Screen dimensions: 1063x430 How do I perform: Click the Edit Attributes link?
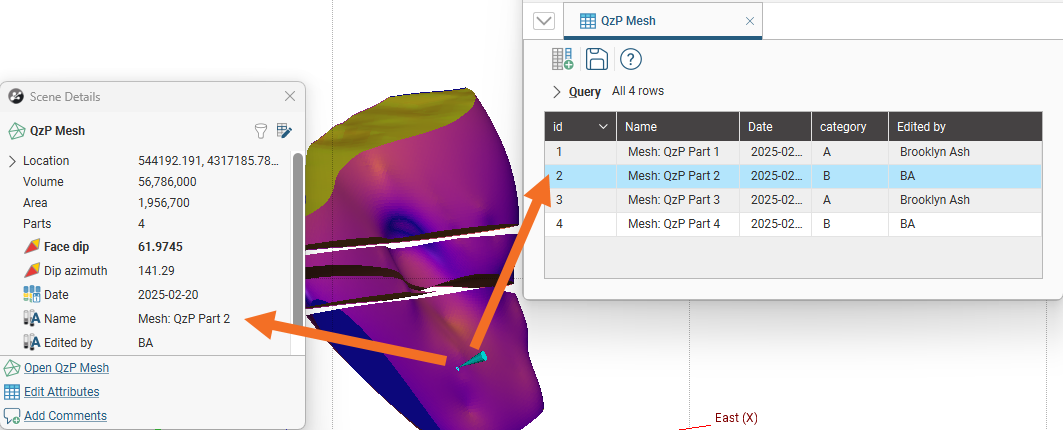click(61, 392)
